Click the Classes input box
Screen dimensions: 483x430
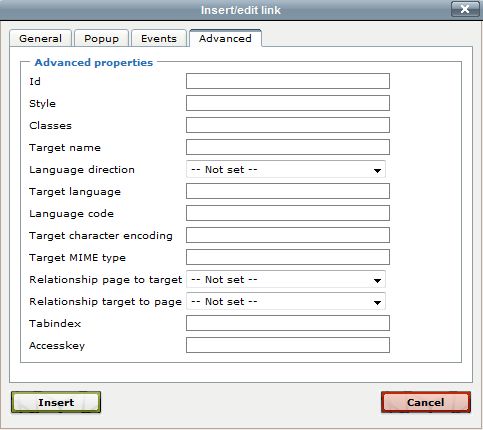point(288,125)
